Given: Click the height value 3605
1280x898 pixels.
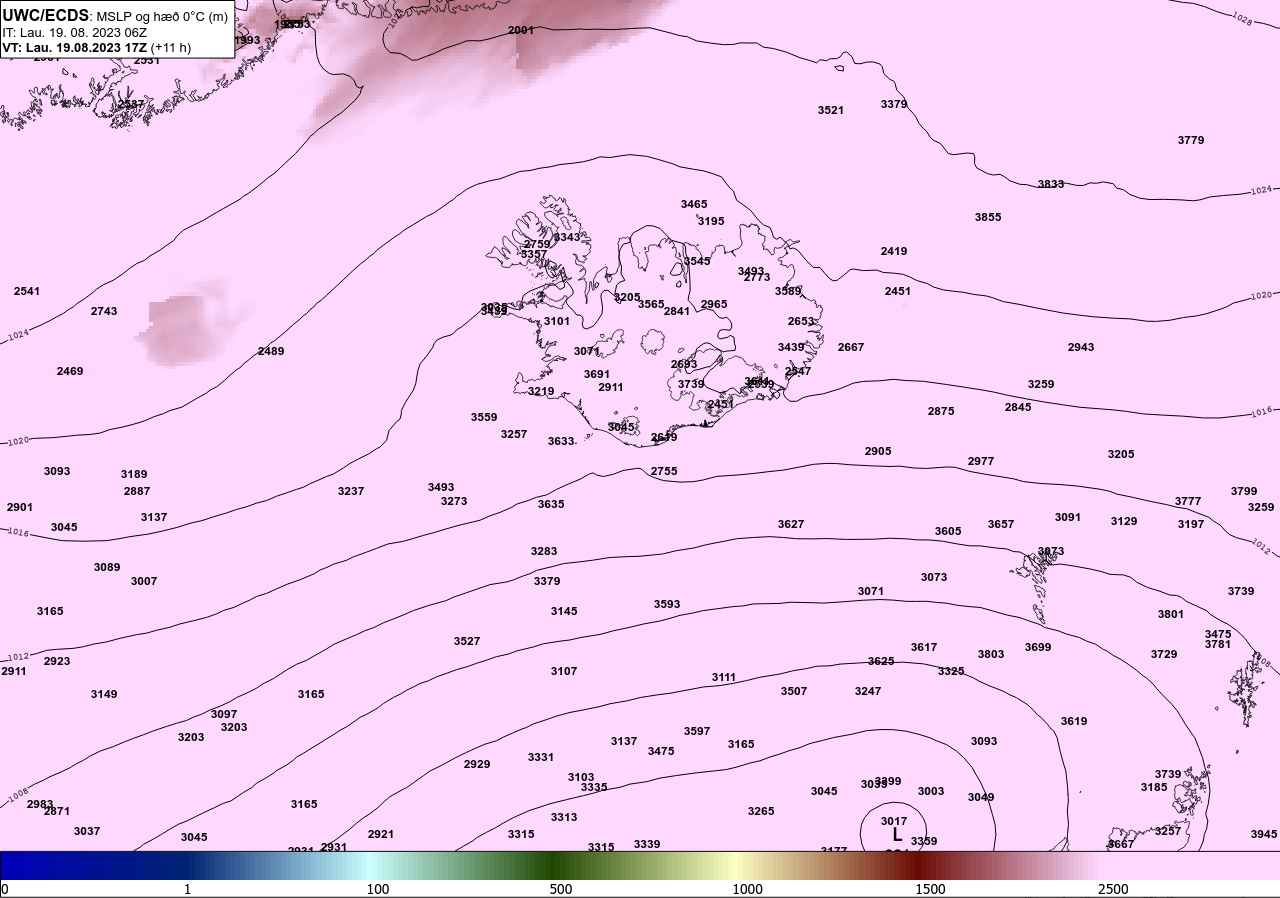Looking at the screenshot, I should pos(948,531).
